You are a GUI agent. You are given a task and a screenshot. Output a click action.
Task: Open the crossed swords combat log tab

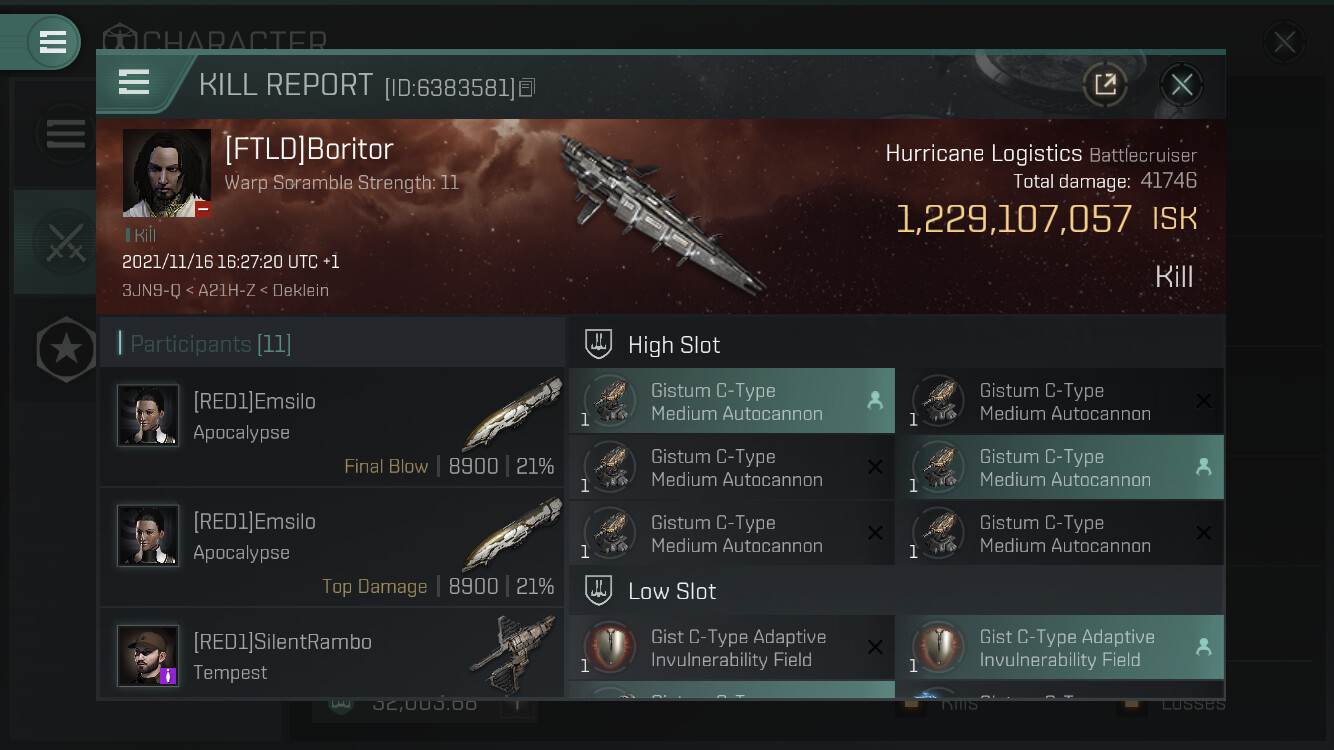[66, 242]
